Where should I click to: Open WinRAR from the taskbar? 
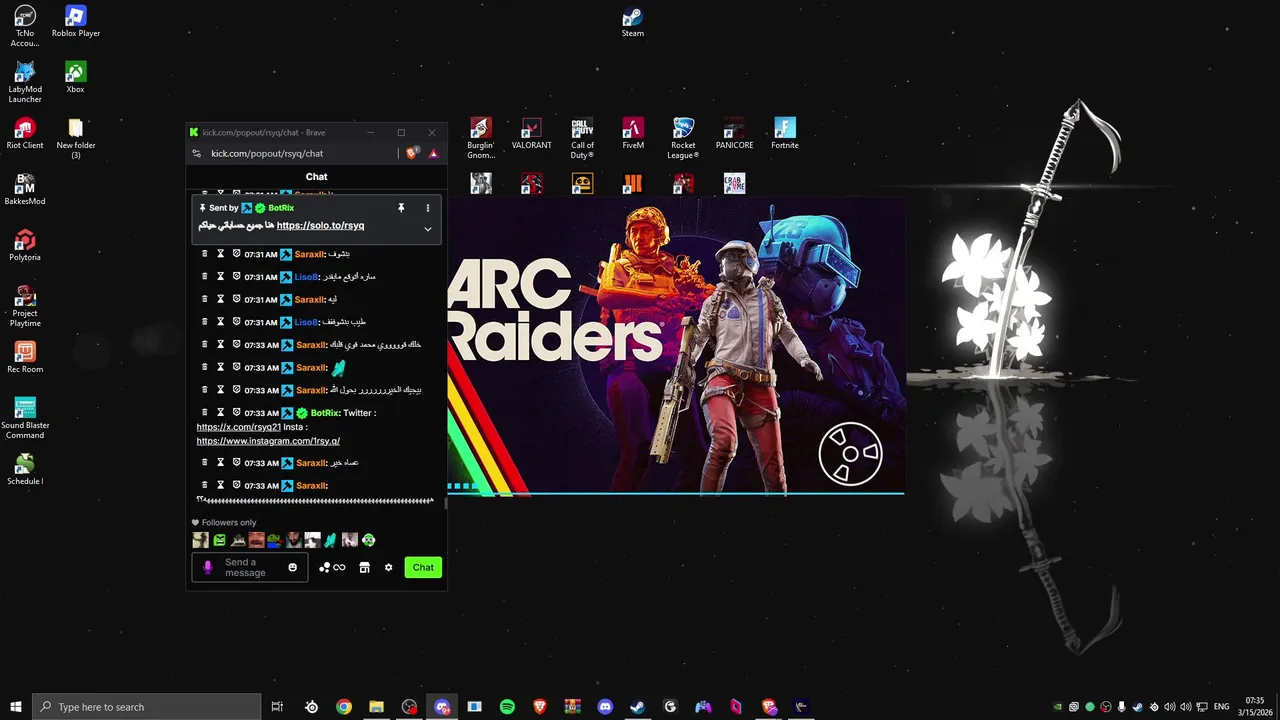(x=572, y=707)
